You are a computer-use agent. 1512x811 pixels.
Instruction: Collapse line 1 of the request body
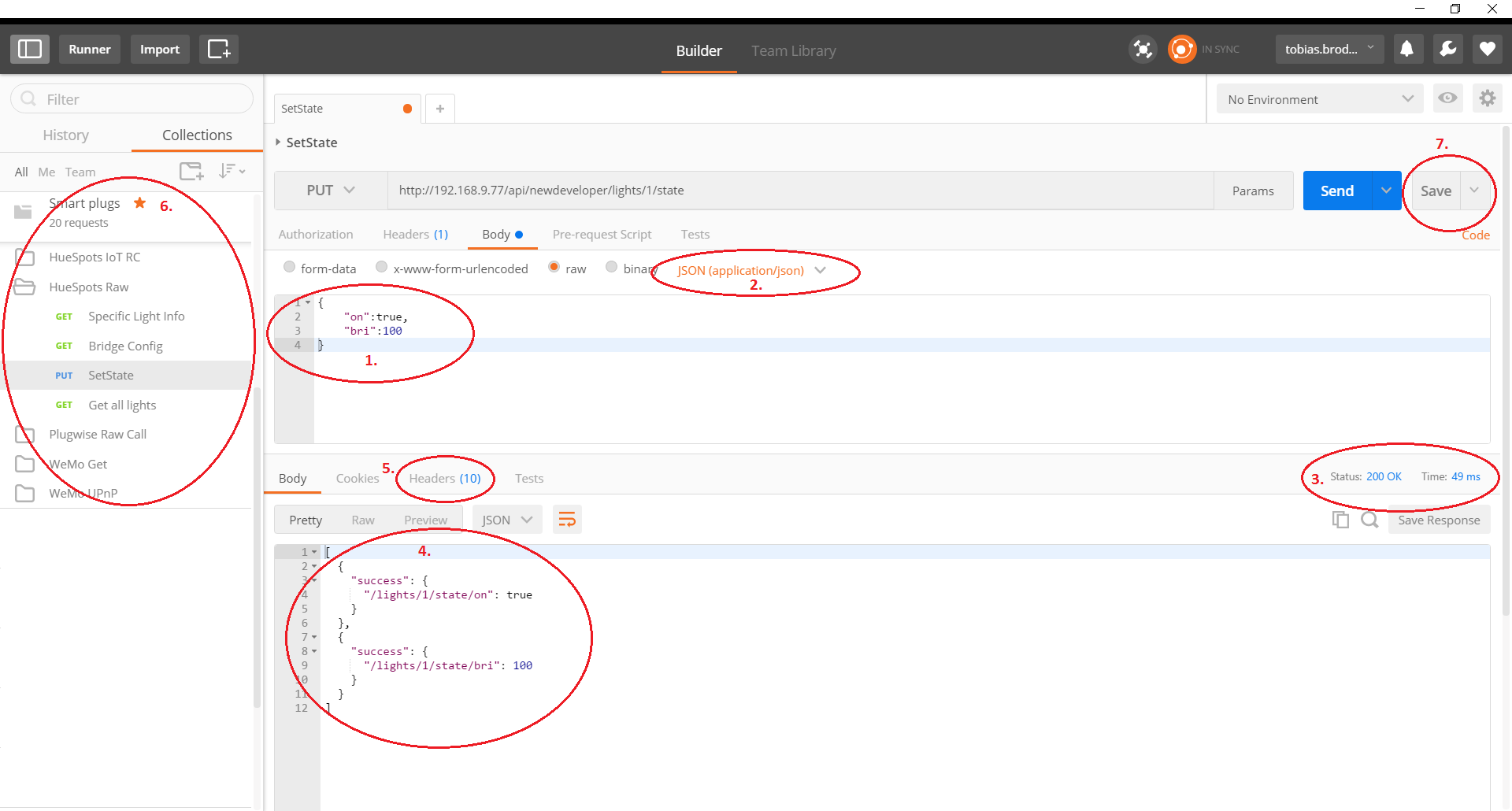(308, 302)
